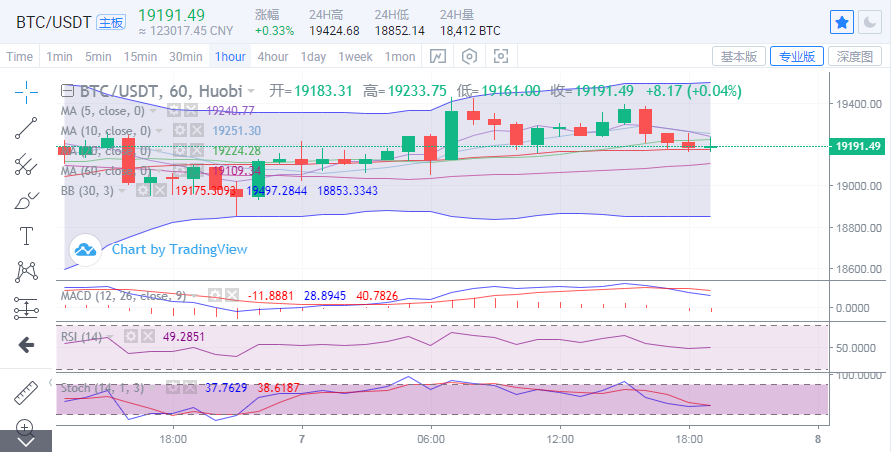Screen dimensions: 891x452
Task: Expand RSI (14) dropdown arrow
Action: pos(110,337)
